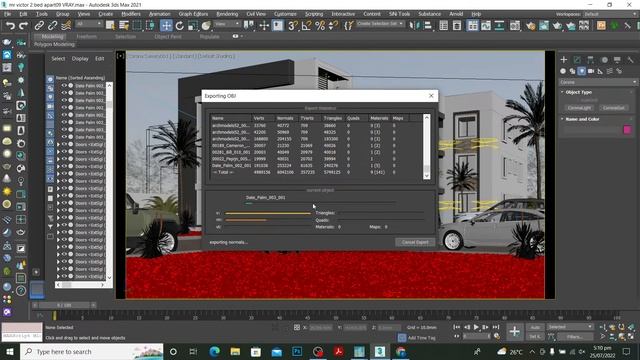Toggle Percent Snap in toolbar
The image size is (640, 360).
click(320, 26)
